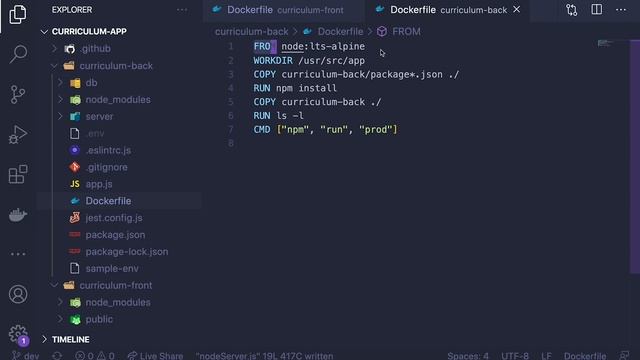Click FROM symbol in the breadcrumb
This screenshot has width=640, height=360.
406,31
